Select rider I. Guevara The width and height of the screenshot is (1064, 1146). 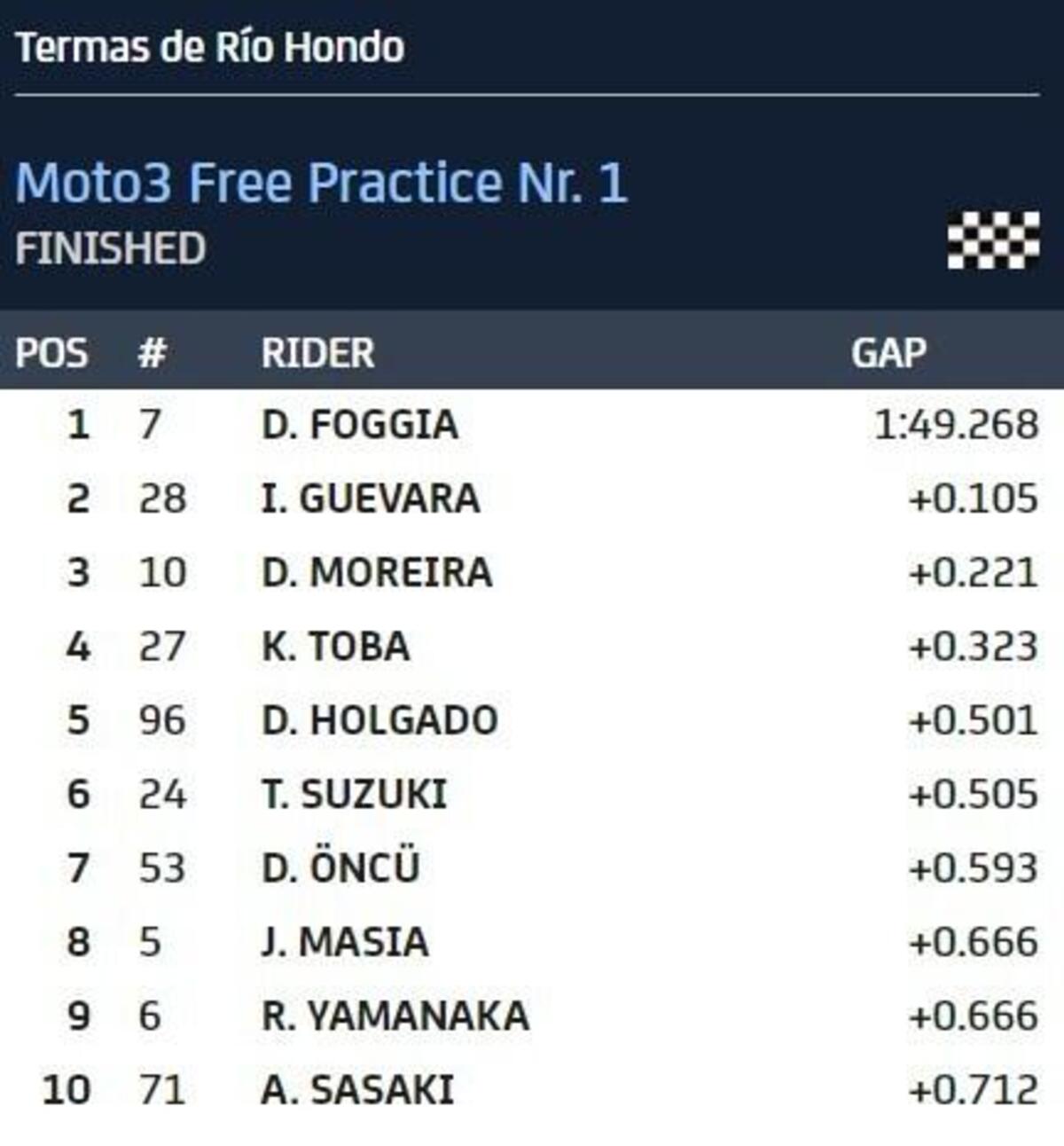[x=371, y=498]
